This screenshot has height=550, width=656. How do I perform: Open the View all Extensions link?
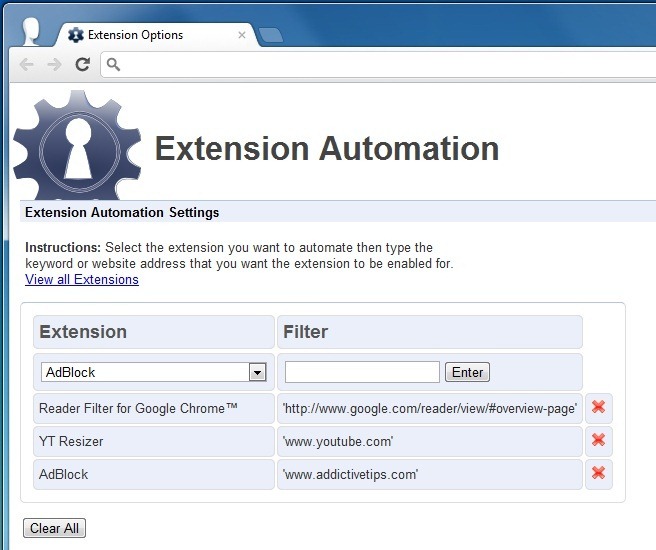pyautogui.click(x=82, y=279)
